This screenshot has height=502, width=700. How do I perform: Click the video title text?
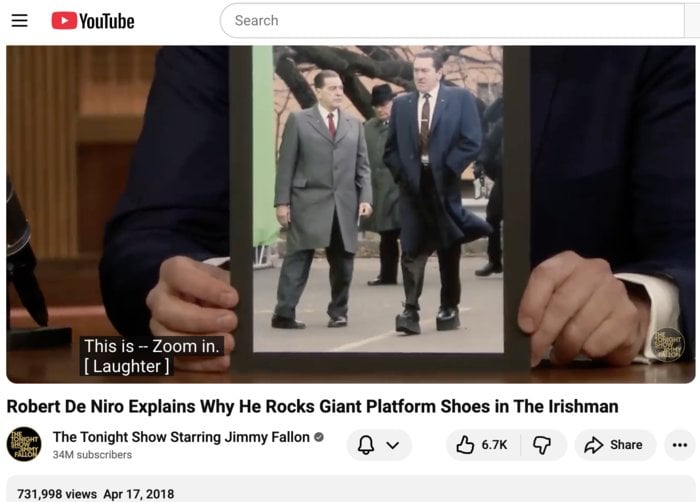(x=312, y=406)
